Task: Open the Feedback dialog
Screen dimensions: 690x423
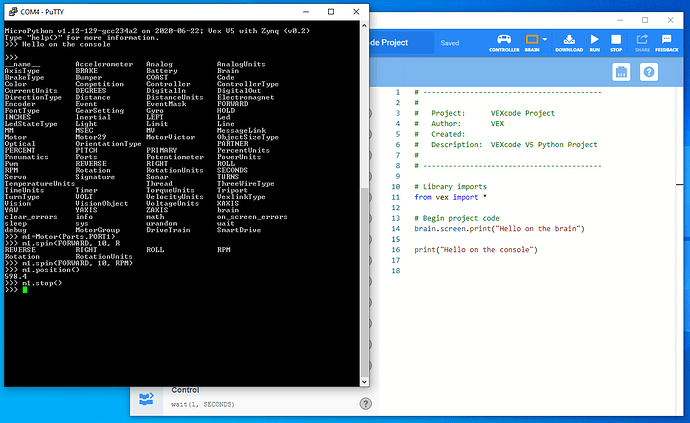Action: (x=667, y=43)
